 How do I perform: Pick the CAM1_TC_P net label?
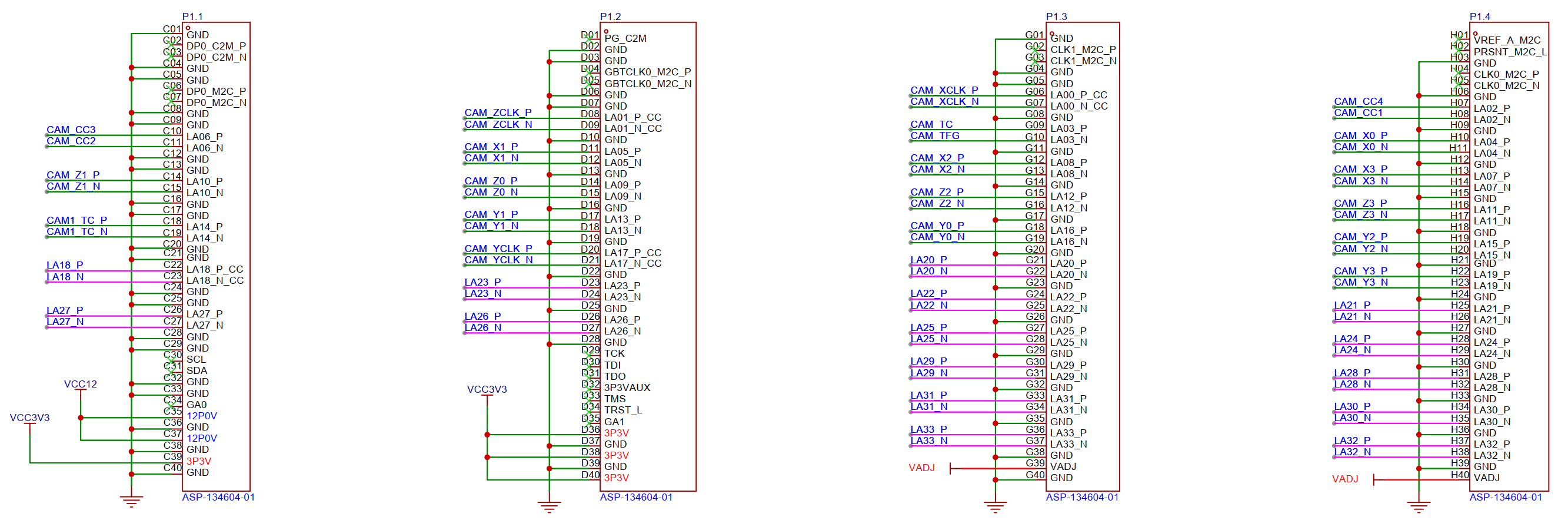(x=76, y=220)
